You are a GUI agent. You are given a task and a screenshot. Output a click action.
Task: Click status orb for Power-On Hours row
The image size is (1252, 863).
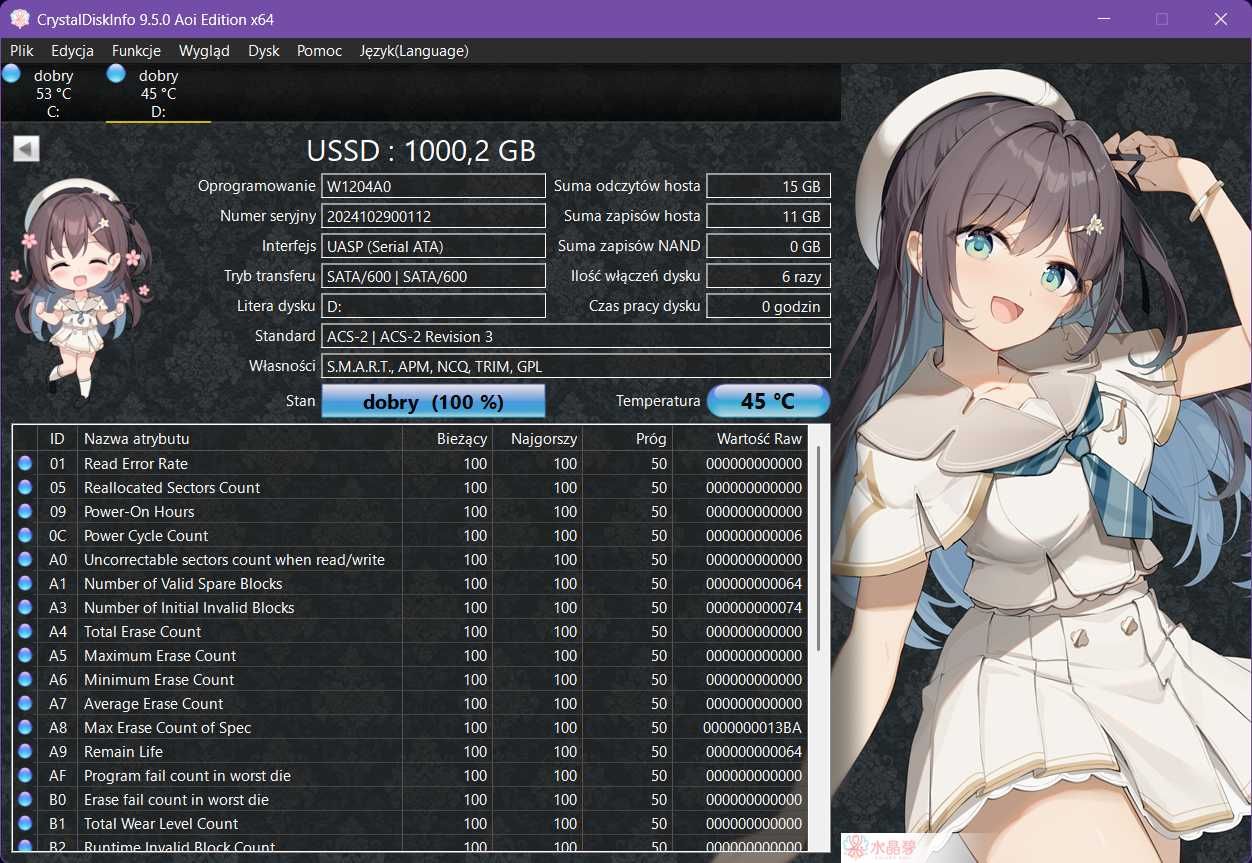point(25,511)
